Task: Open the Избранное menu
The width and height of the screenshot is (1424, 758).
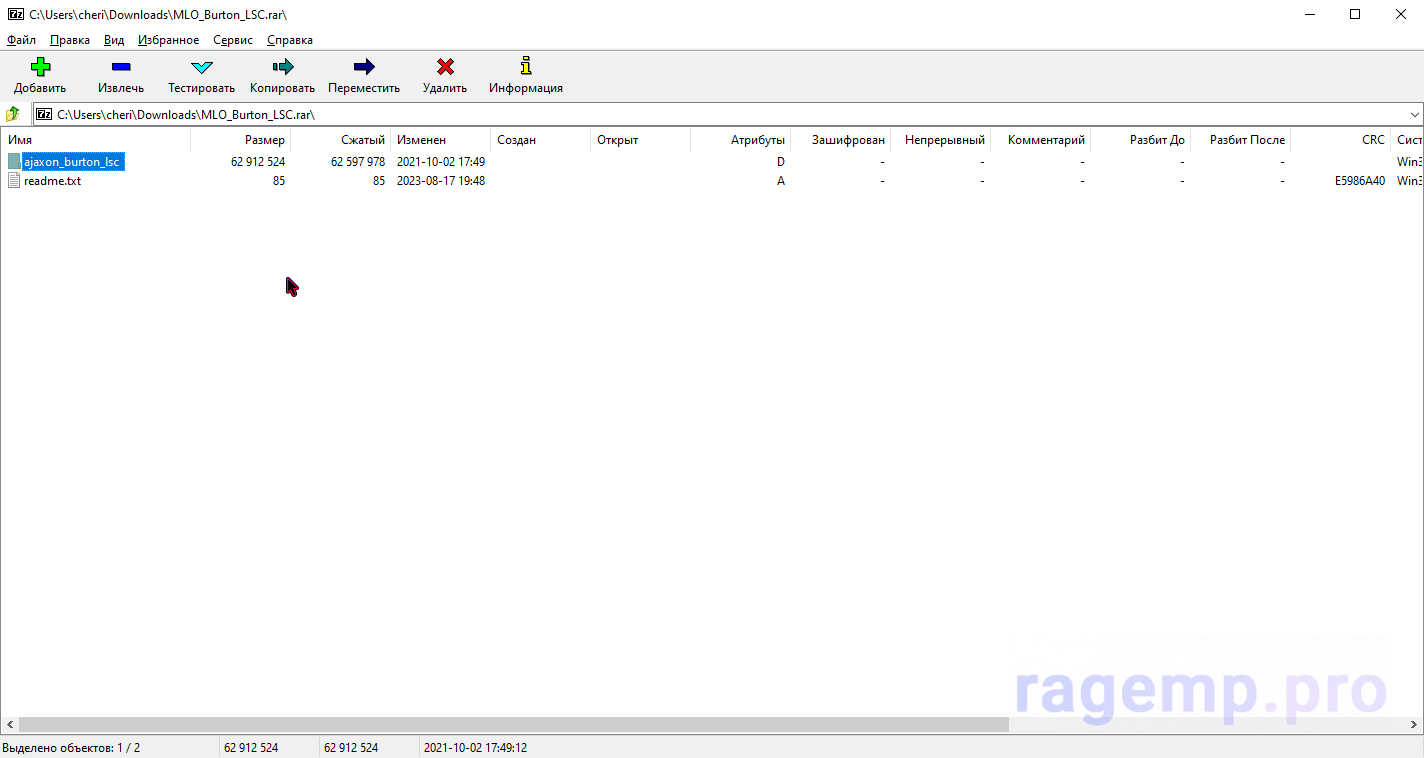Action: [168, 40]
